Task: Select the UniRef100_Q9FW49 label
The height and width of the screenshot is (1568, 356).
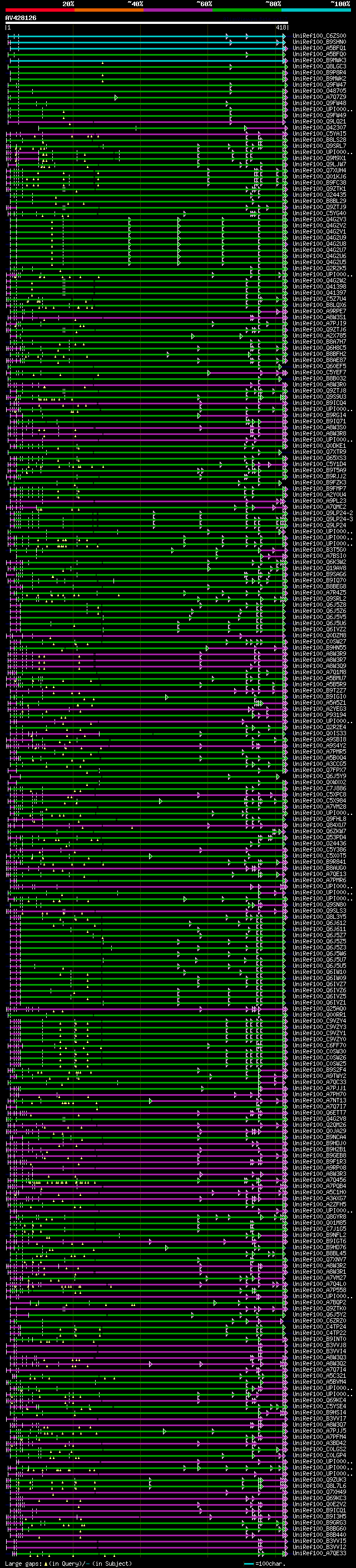Action: 319,115
